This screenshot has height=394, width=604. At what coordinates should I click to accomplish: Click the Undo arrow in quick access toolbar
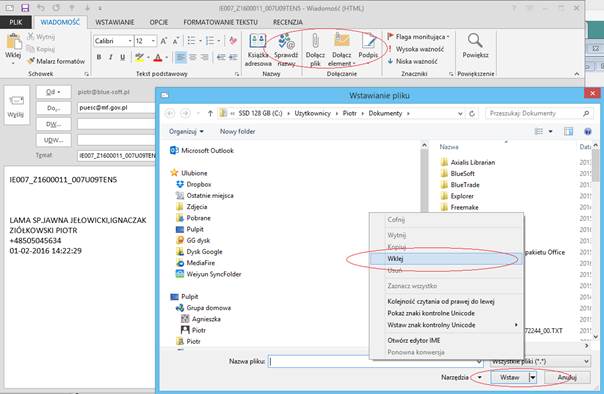41,8
